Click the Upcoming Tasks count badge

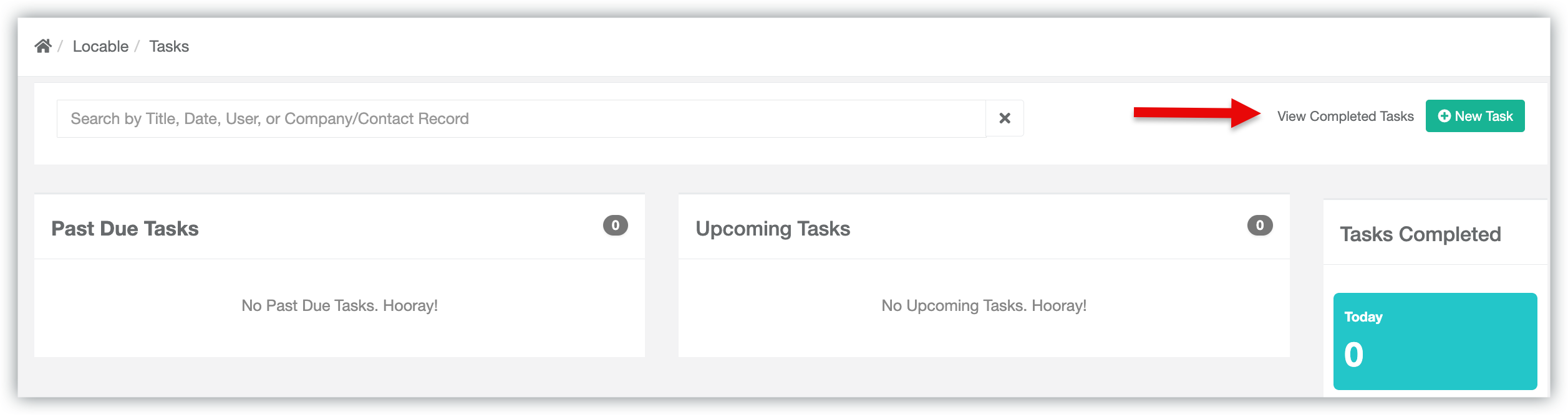pyautogui.click(x=1259, y=225)
